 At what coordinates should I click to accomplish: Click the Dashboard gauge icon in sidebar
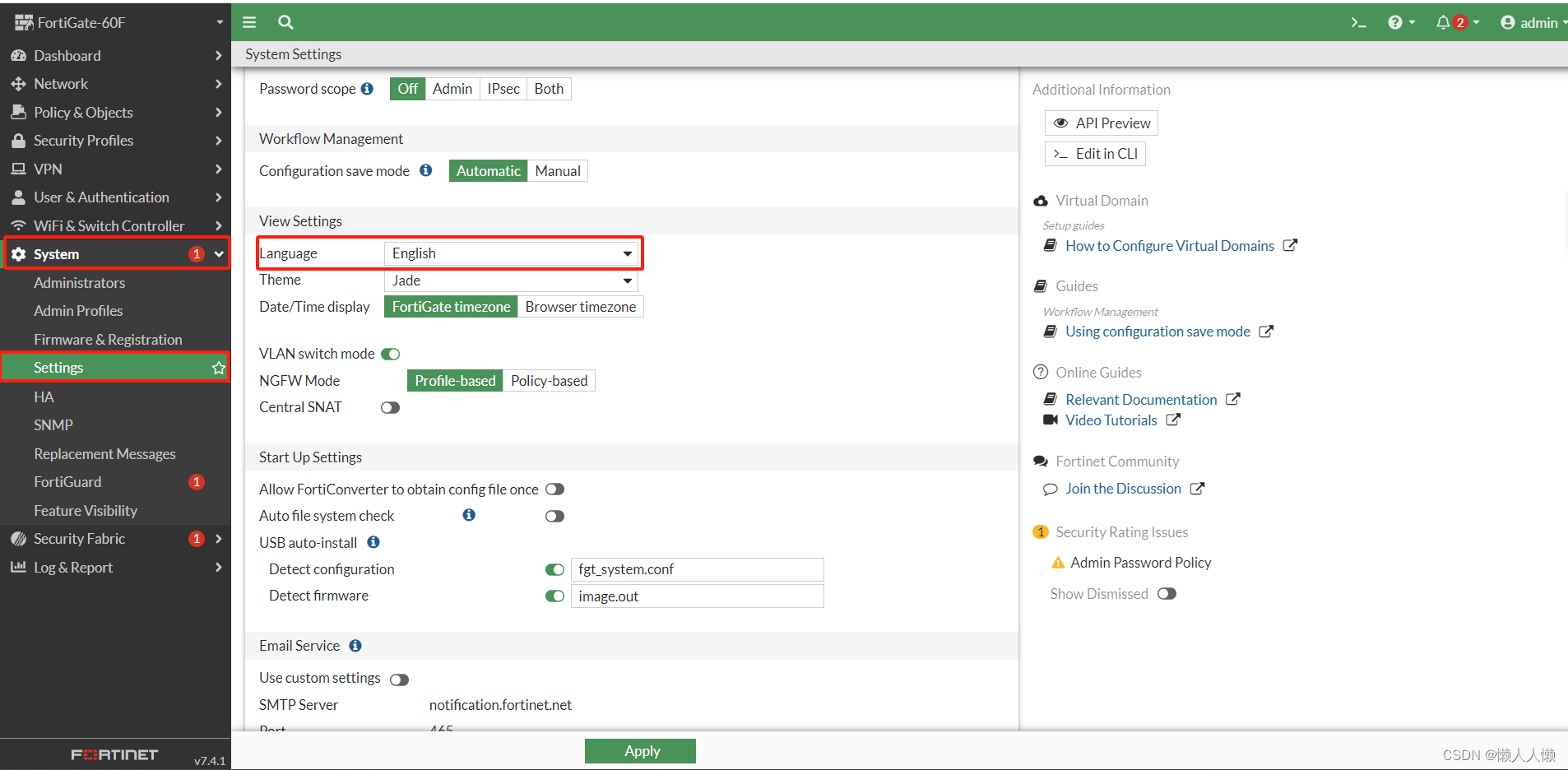[18, 56]
